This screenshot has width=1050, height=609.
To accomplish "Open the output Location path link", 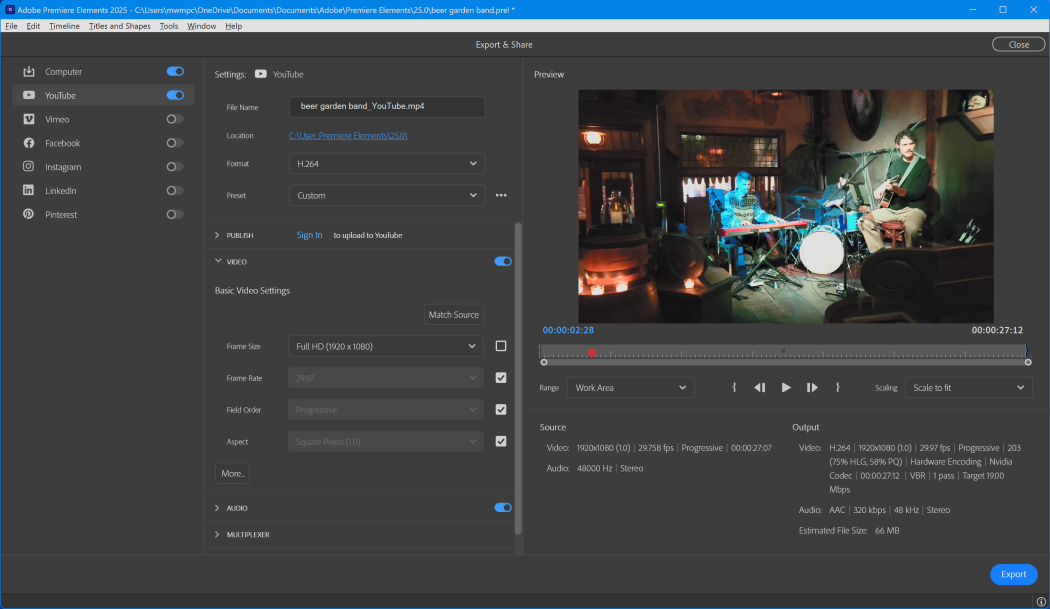I will click(348, 135).
